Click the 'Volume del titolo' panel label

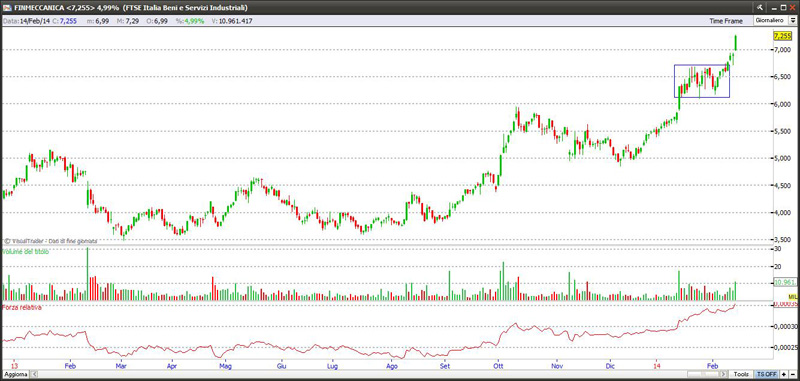coord(26,251)
